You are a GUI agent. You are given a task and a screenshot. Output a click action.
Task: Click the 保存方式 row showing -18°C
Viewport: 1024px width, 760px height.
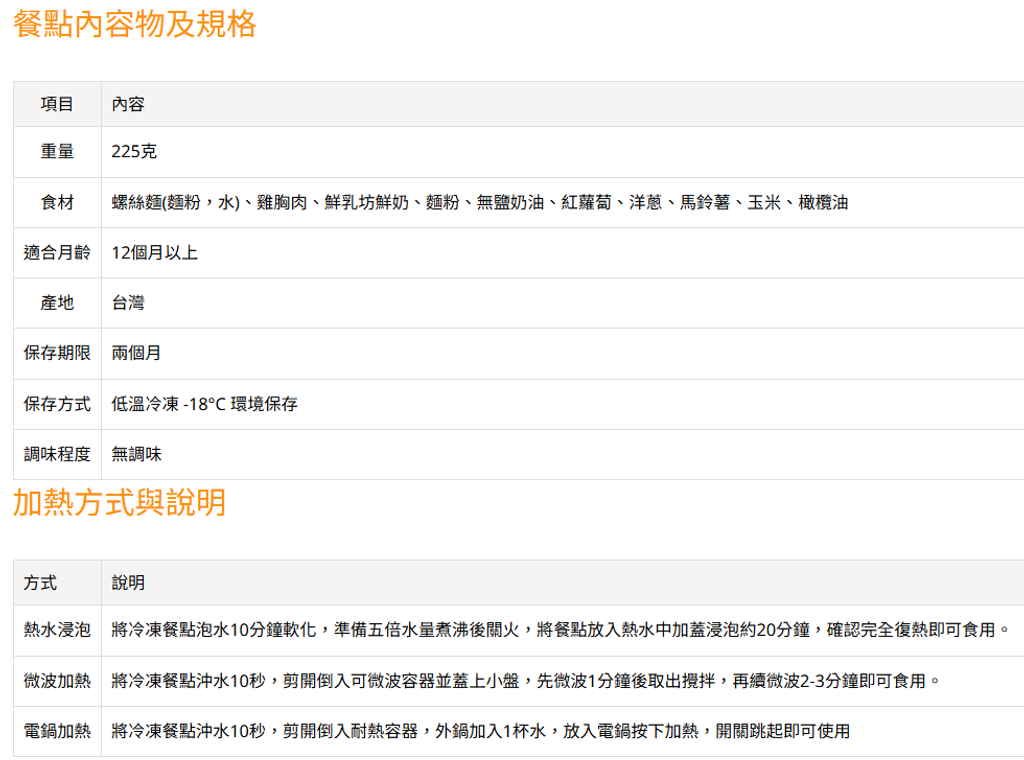57,404
